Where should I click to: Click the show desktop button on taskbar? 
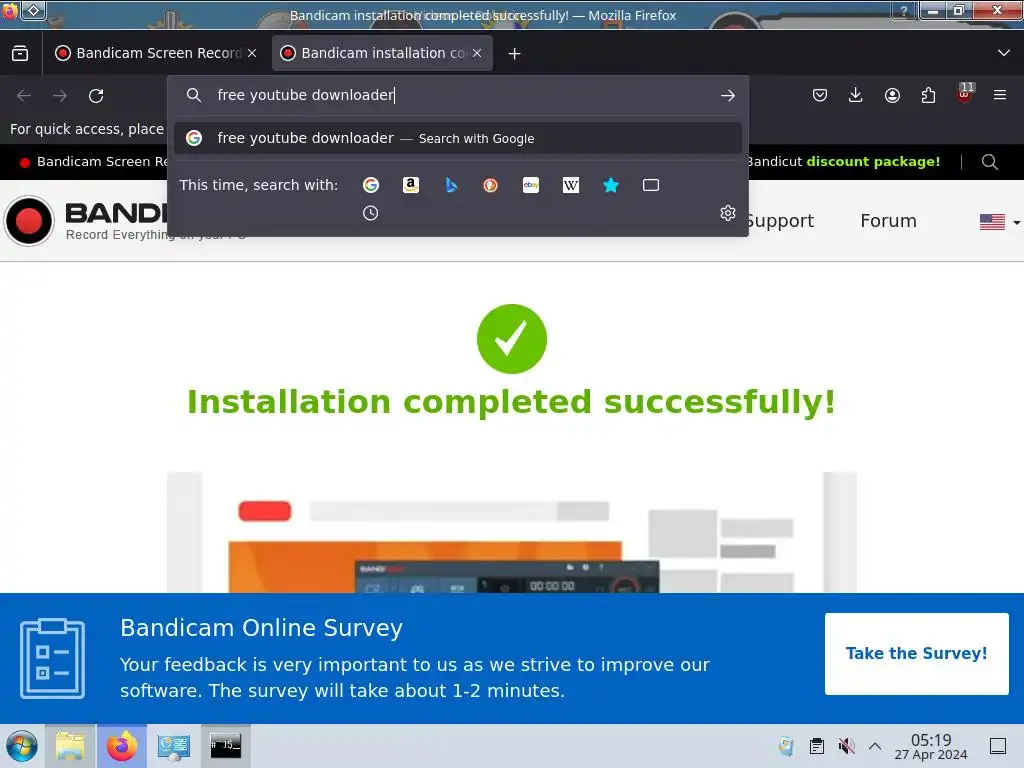point(997,746)
